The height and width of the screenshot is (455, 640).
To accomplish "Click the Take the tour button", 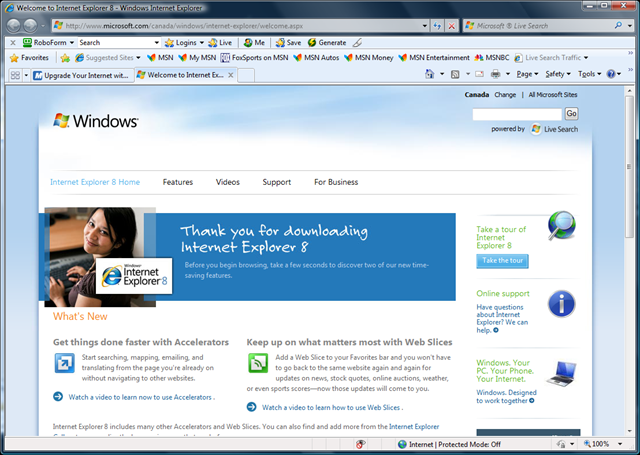I will click(502, 260).
